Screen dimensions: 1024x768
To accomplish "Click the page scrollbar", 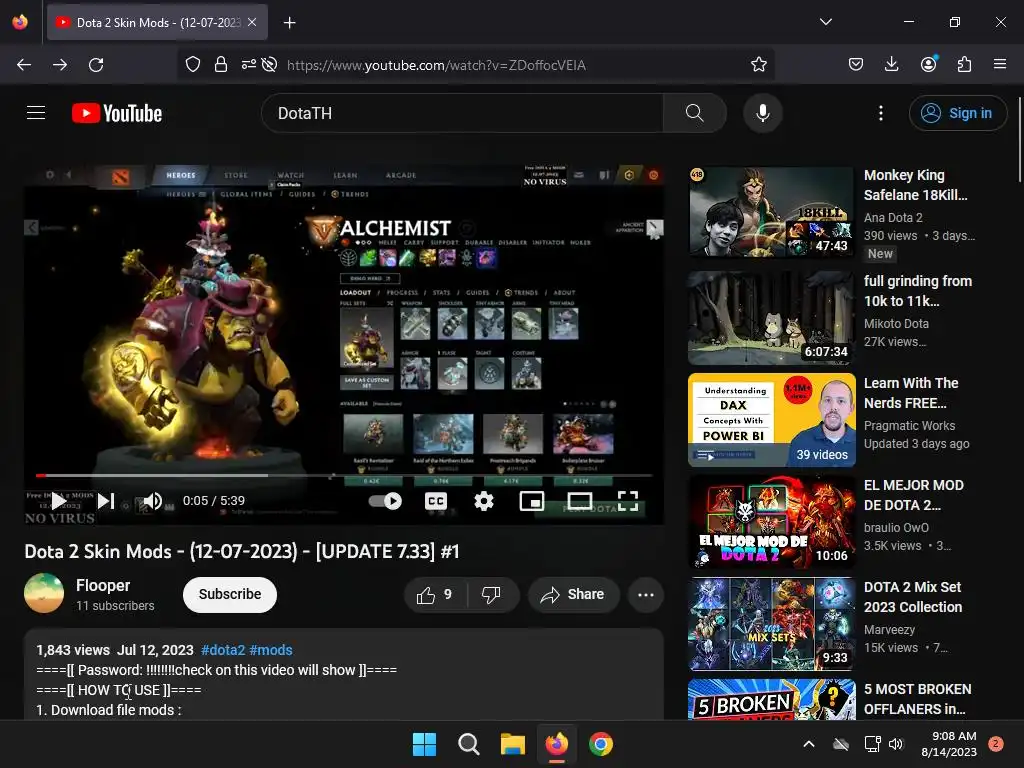I will (1019, 140).
